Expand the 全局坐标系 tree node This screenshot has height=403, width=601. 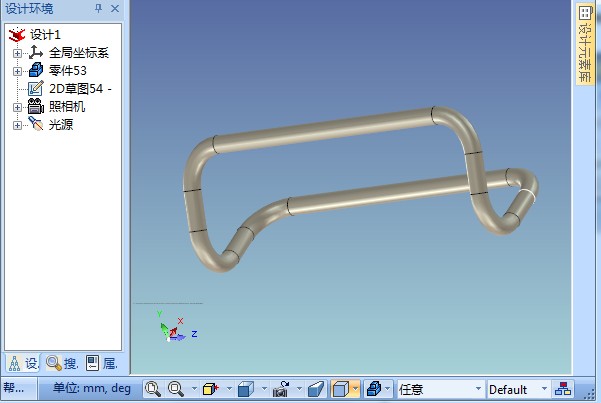coord(17,52)
